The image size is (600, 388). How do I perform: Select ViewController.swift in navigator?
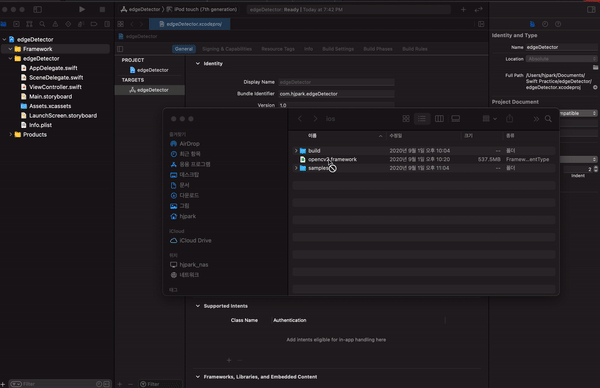coord(55,87)
